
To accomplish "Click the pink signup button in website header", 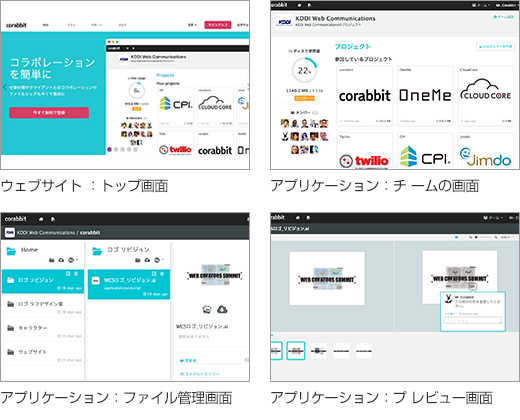I will tap(218, 25).
